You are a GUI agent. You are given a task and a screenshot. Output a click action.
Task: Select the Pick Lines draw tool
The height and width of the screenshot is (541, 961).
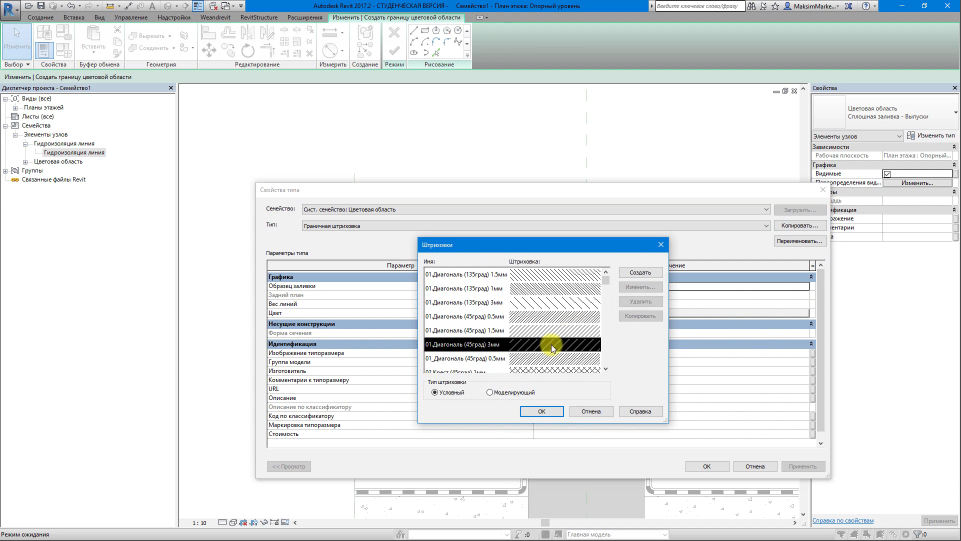coord(436,53)
